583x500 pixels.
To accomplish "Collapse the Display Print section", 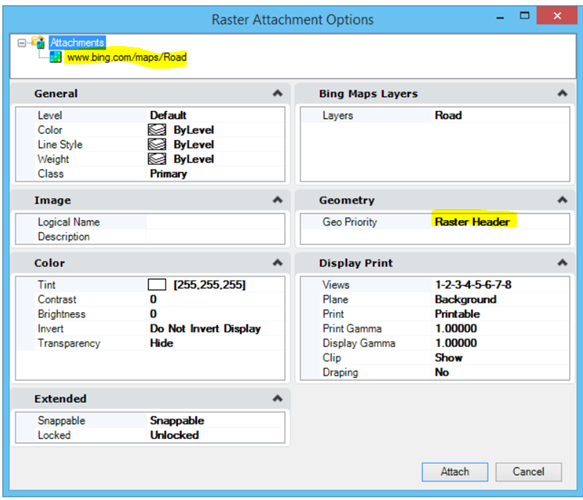I will [562, 263].
